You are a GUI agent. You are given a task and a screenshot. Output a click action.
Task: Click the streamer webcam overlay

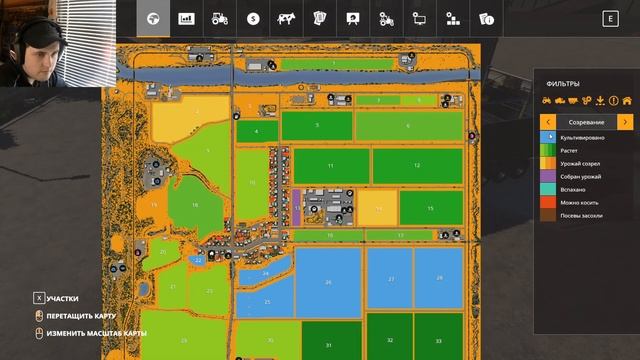(58, 43)
